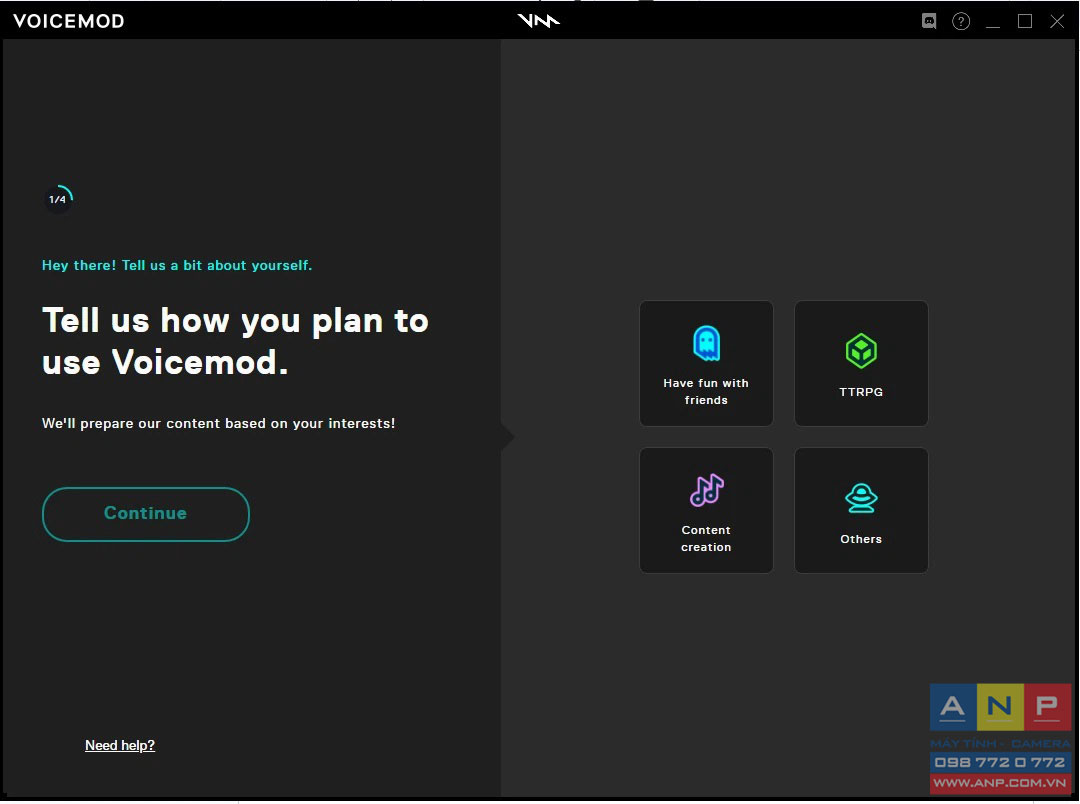Click the "We'll prepare our content" description text
Screen dimensions: 1080x804
coord(218,423)
